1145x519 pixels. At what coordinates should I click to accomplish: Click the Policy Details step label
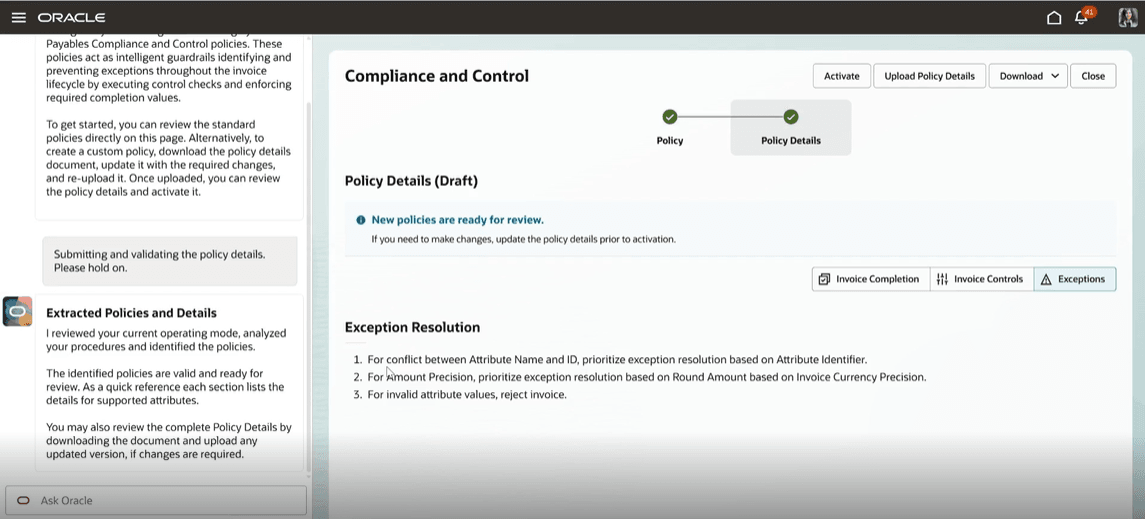791,140
